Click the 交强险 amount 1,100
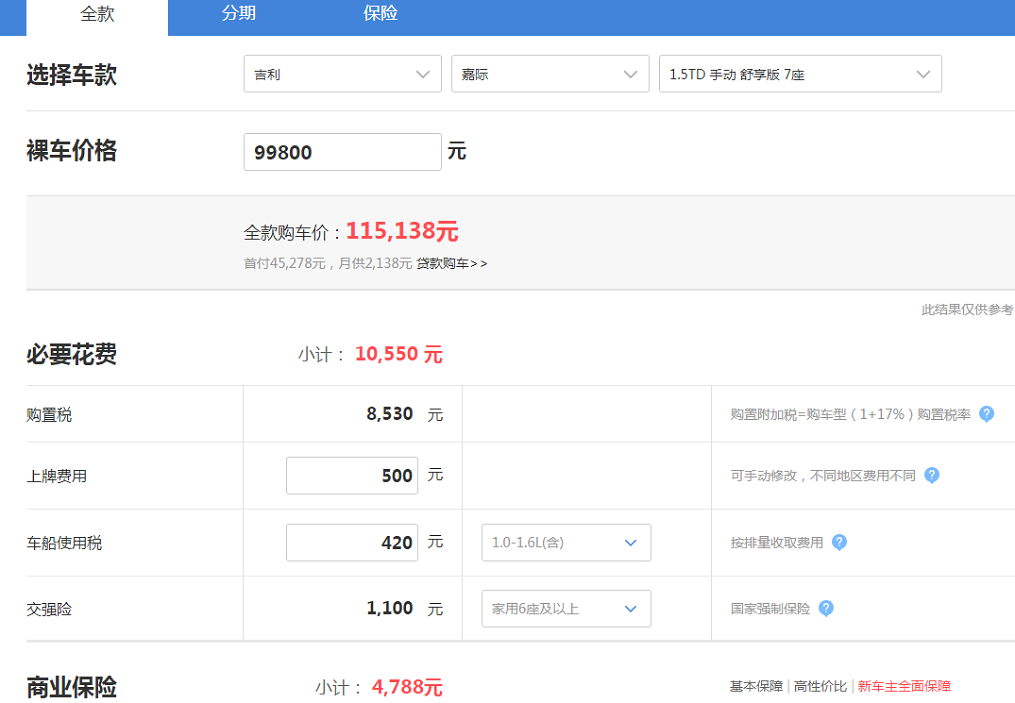1015x703 pixels. tap(390, 608)
